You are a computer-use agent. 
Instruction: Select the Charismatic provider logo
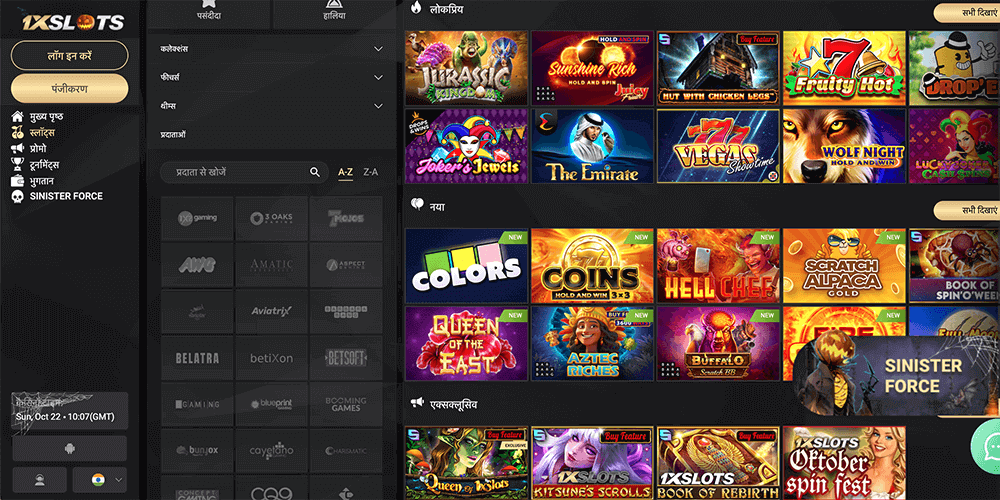(346, 451)
